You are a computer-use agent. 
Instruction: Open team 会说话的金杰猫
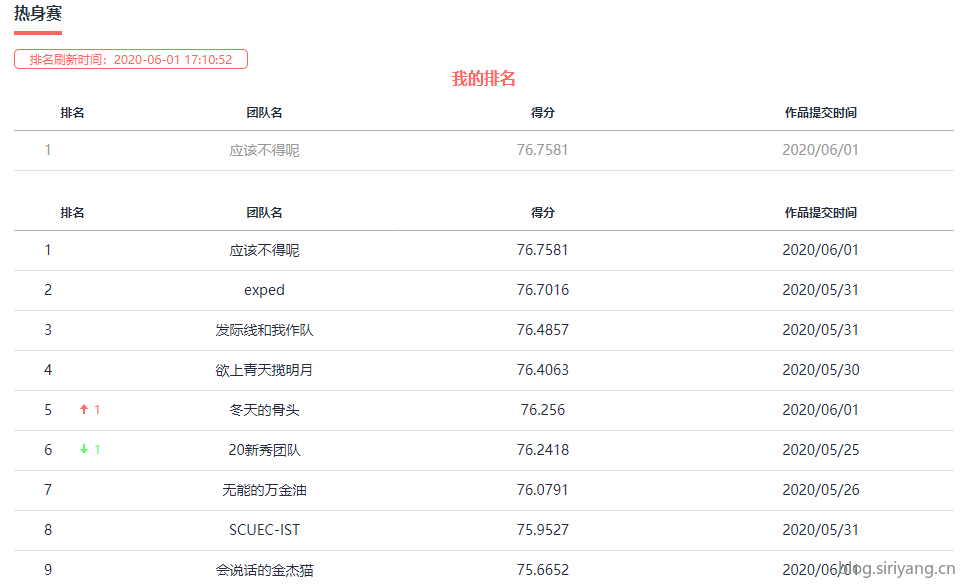264,570
